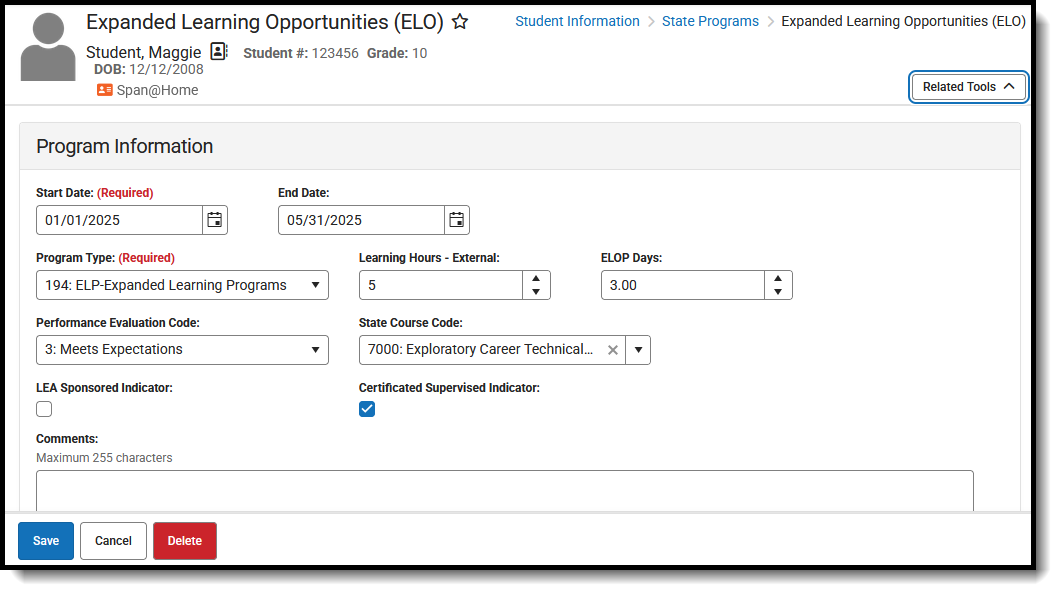Click the student profile photo placeholder
This screenshot has height=595, width=1061.
click(48, 48)
